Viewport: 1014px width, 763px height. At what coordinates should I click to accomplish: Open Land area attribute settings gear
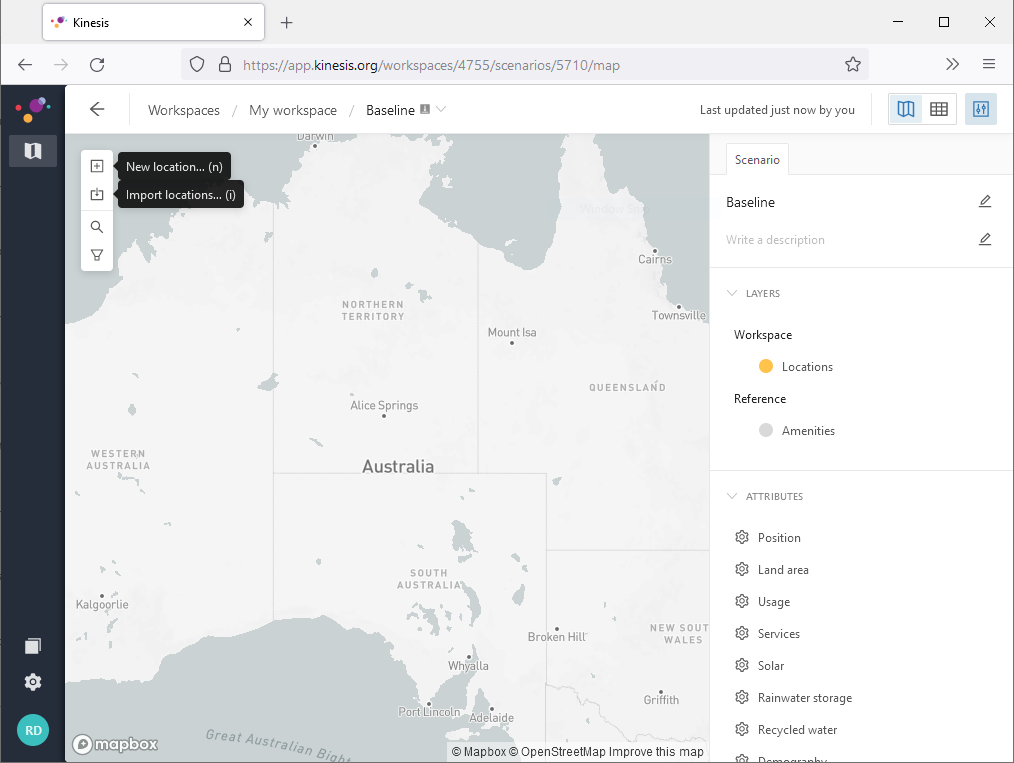coord(742,569)
